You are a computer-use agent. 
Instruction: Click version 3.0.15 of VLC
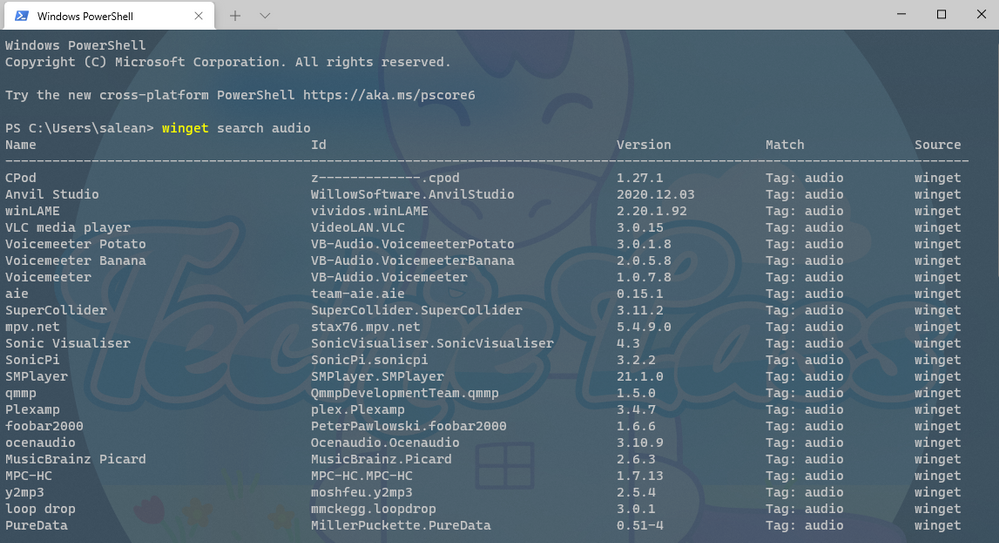[640, 228]
